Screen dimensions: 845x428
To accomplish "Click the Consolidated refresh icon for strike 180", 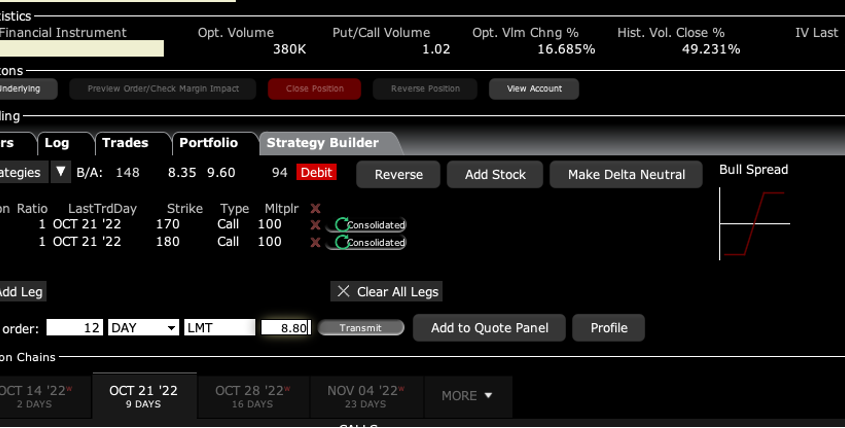I will point(342,243).
